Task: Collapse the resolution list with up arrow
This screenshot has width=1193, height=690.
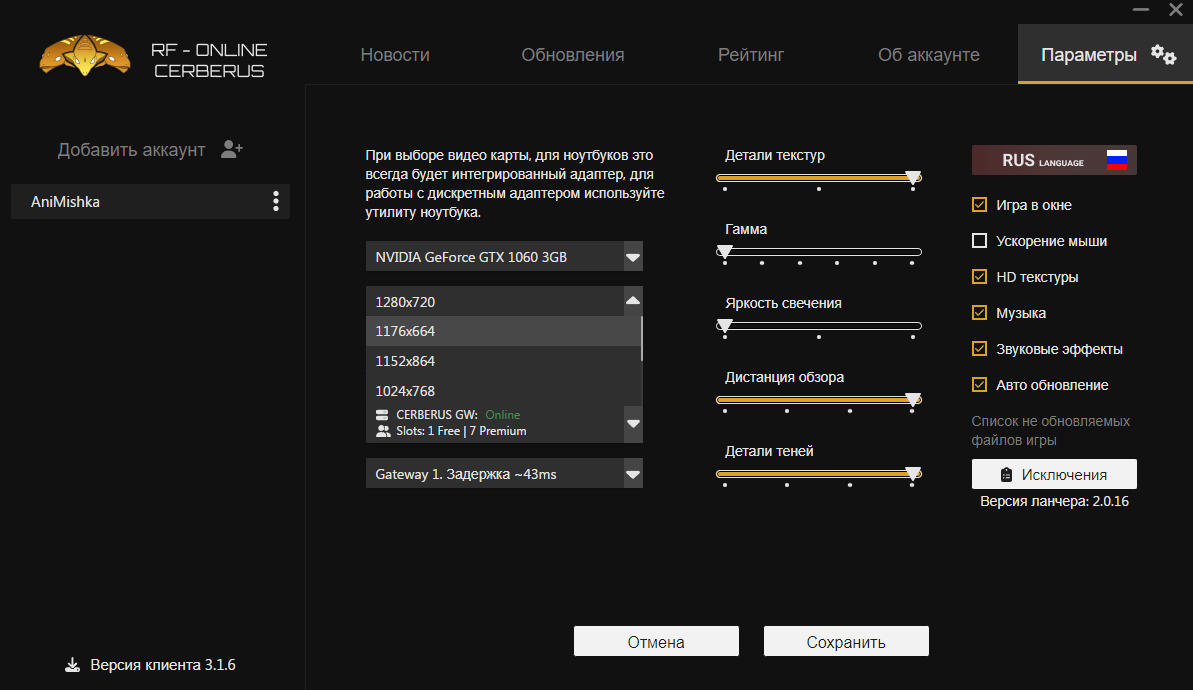Action: coord(632,301)
